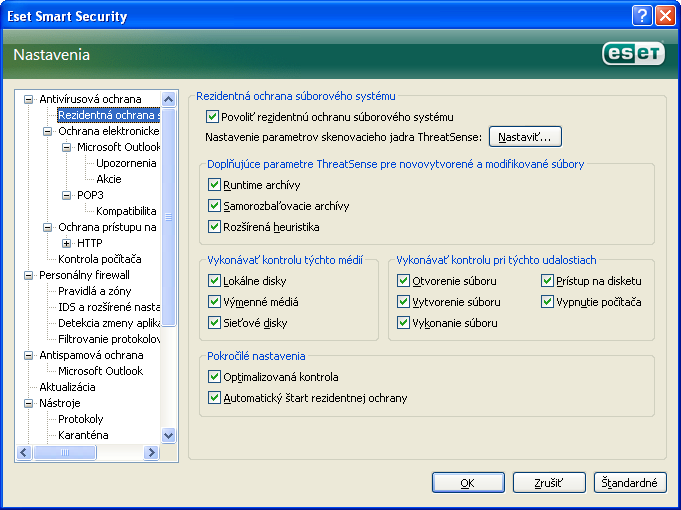Viewport: 681px width, 510px height.
Task: Select the Akcie tree item
Action: pyautogui.click(x=109, y=179)
